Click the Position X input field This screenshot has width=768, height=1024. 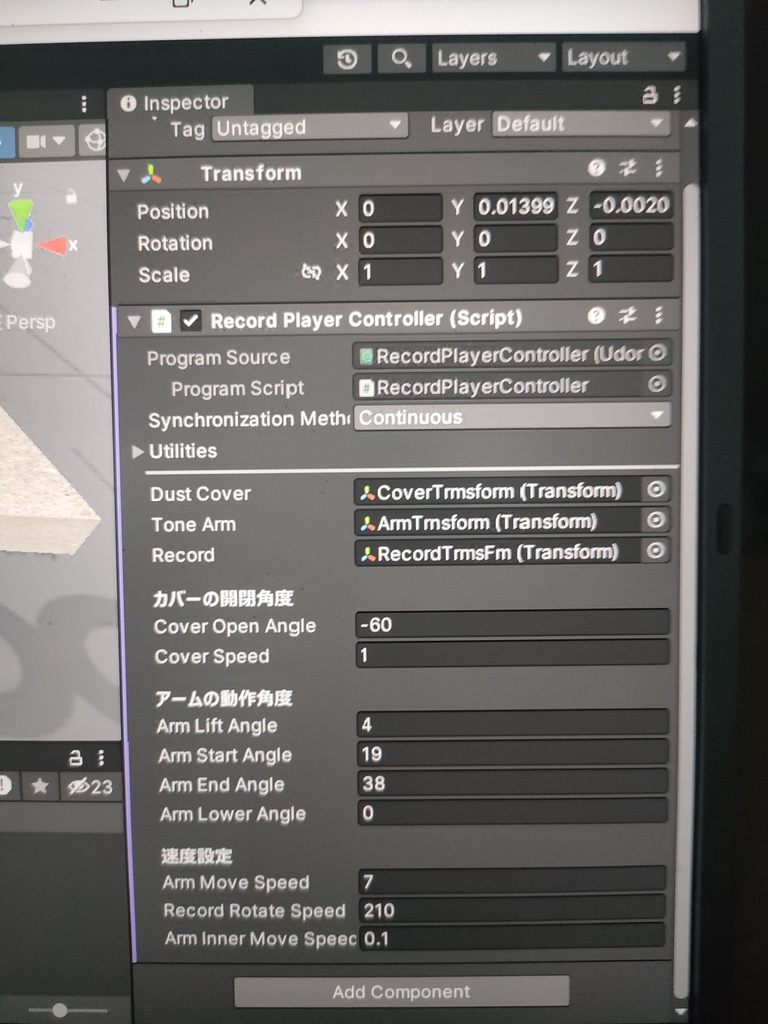point(400,208)
